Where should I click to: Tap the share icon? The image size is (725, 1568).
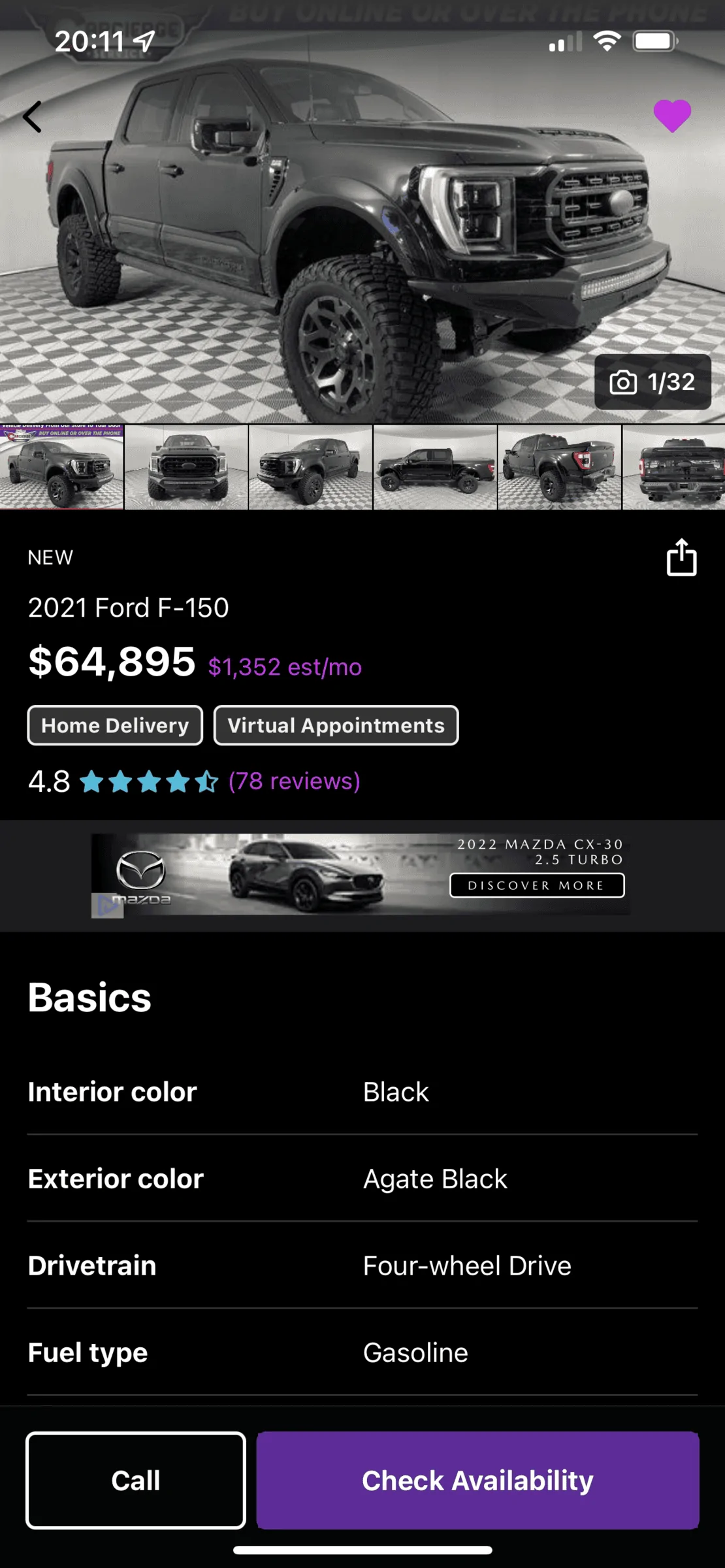click(x=681, y=557)
